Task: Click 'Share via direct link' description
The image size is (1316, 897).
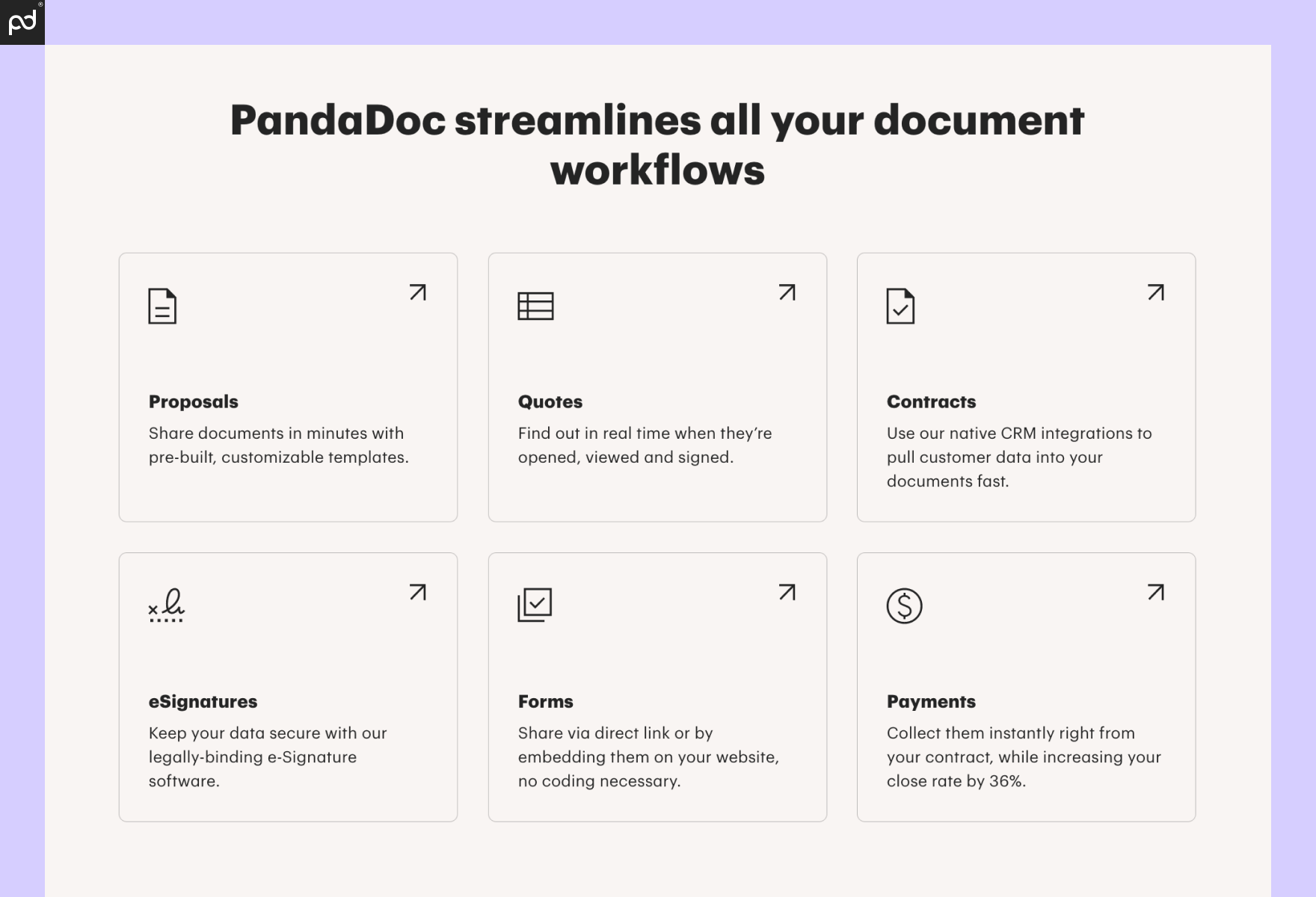Action: [x=648, y=757]
